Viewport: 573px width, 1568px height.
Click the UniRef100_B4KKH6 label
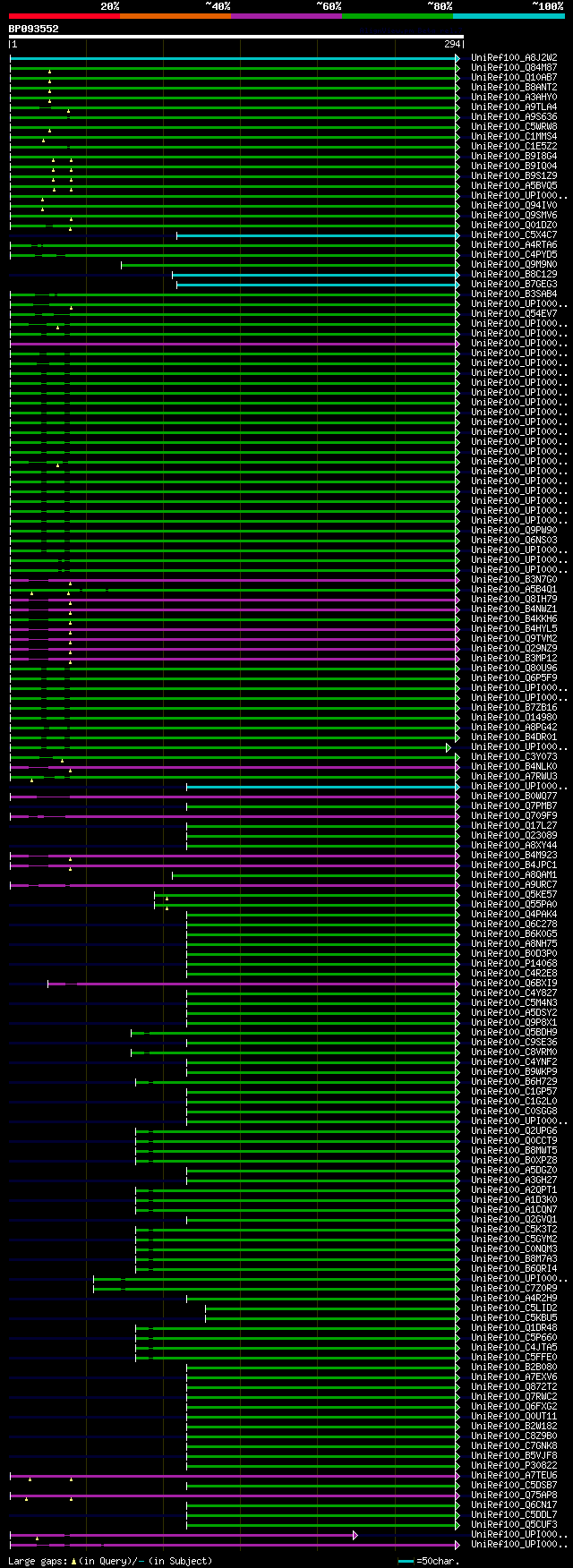(x=513, y=619)
